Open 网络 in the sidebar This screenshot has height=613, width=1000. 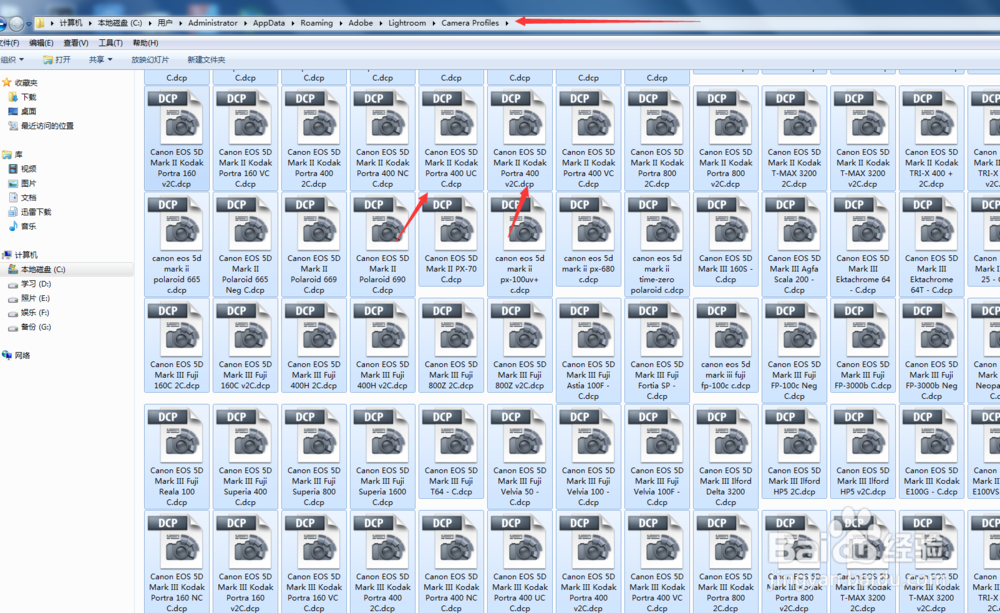point(17,355)
